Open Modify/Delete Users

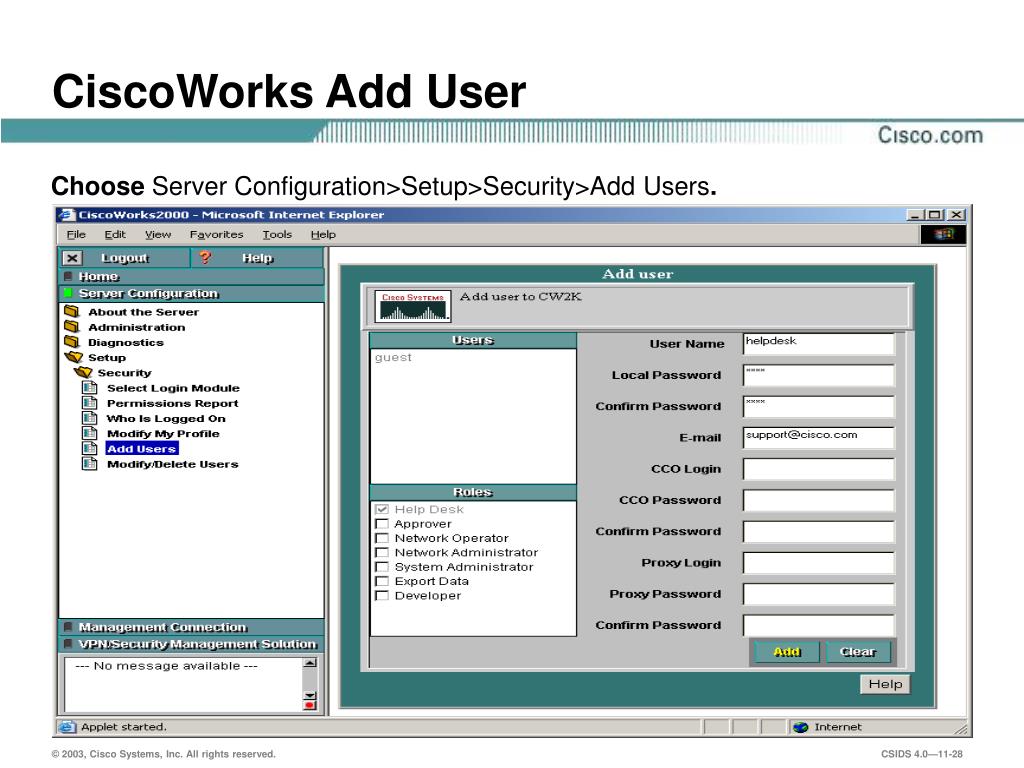[x=172, y=464]
